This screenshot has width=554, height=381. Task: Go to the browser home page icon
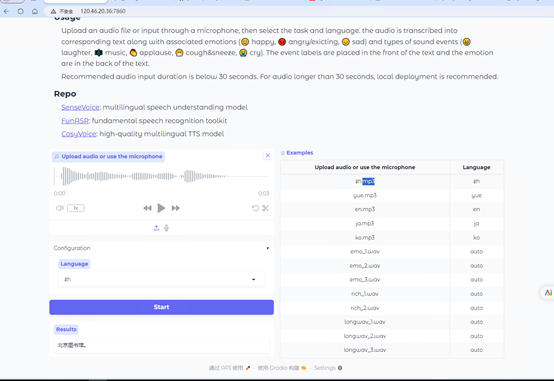pyautogui.click(x=35, y=11)
